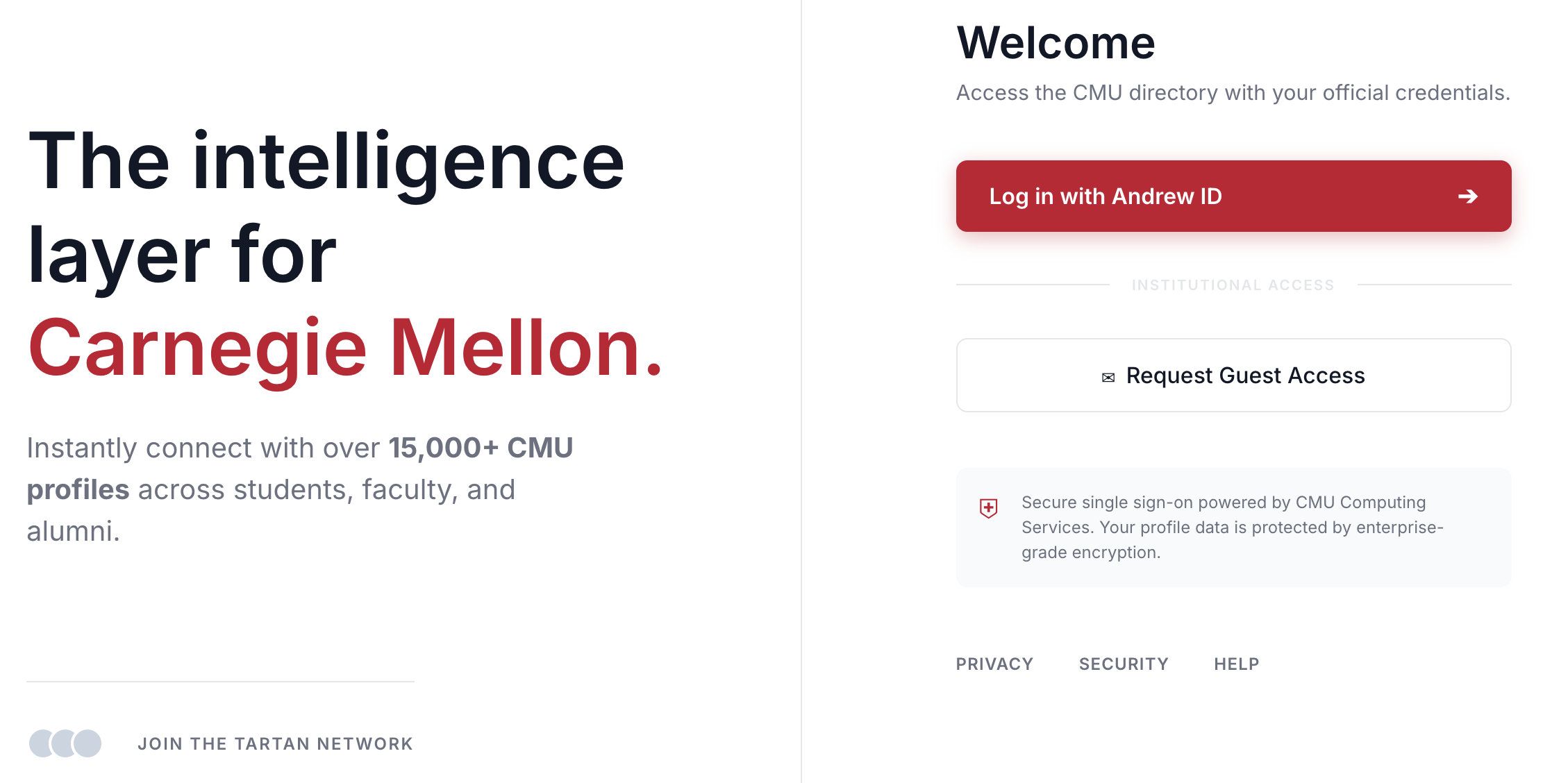The image size is (1568, 783).
Task: Log in with Andrew ID
Action: click(x=1233, y=196)
